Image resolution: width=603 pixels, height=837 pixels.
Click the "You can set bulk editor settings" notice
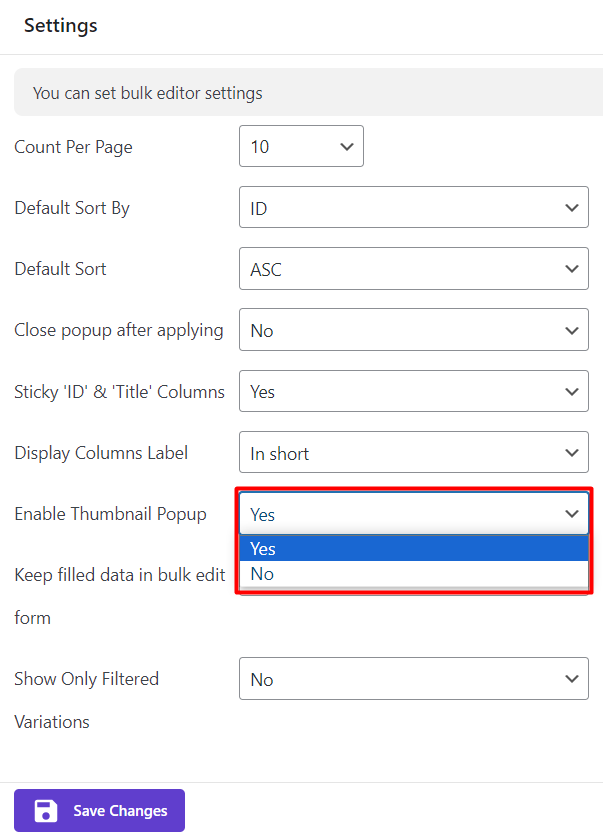coord(148,93)
